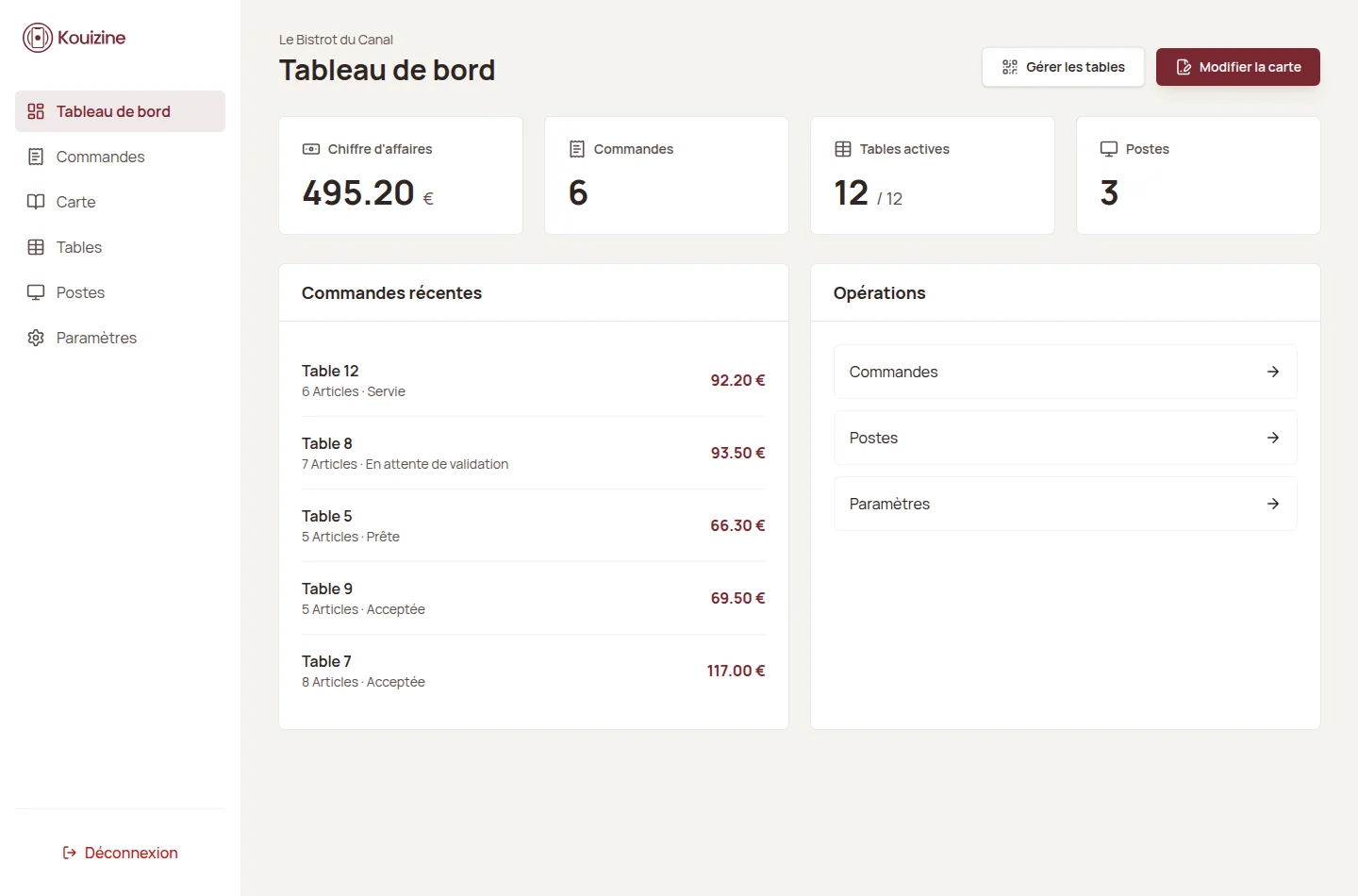Open Commandes link in Opérations panel

pos(1066,372)
